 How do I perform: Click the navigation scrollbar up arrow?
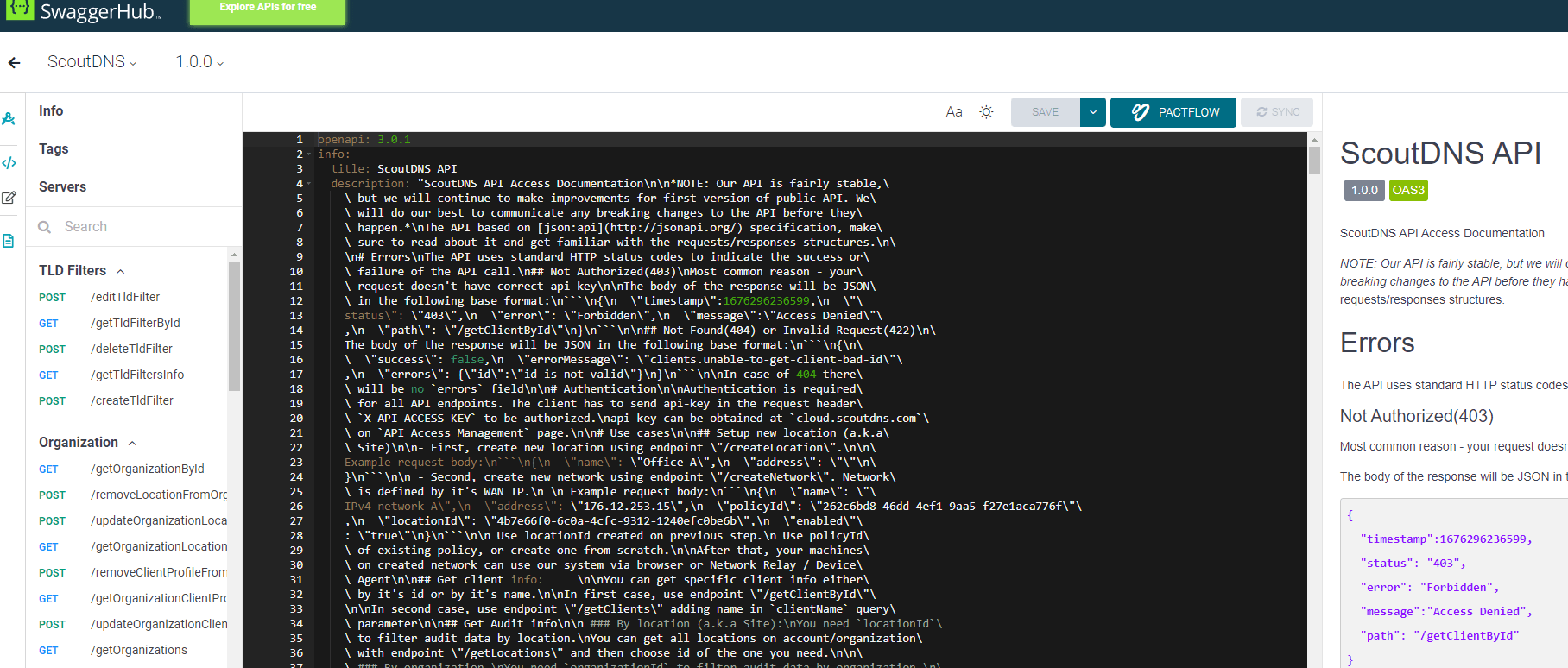234,255
